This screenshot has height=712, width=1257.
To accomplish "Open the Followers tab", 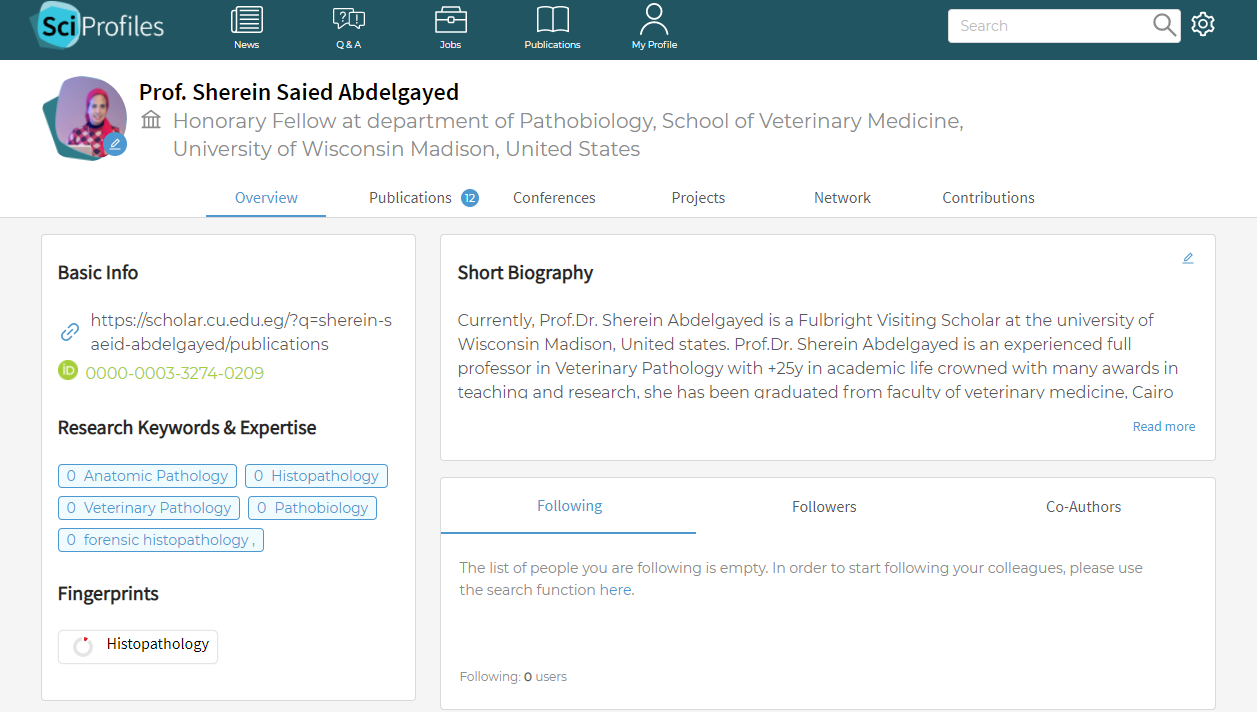I will [x=824, y=507].
